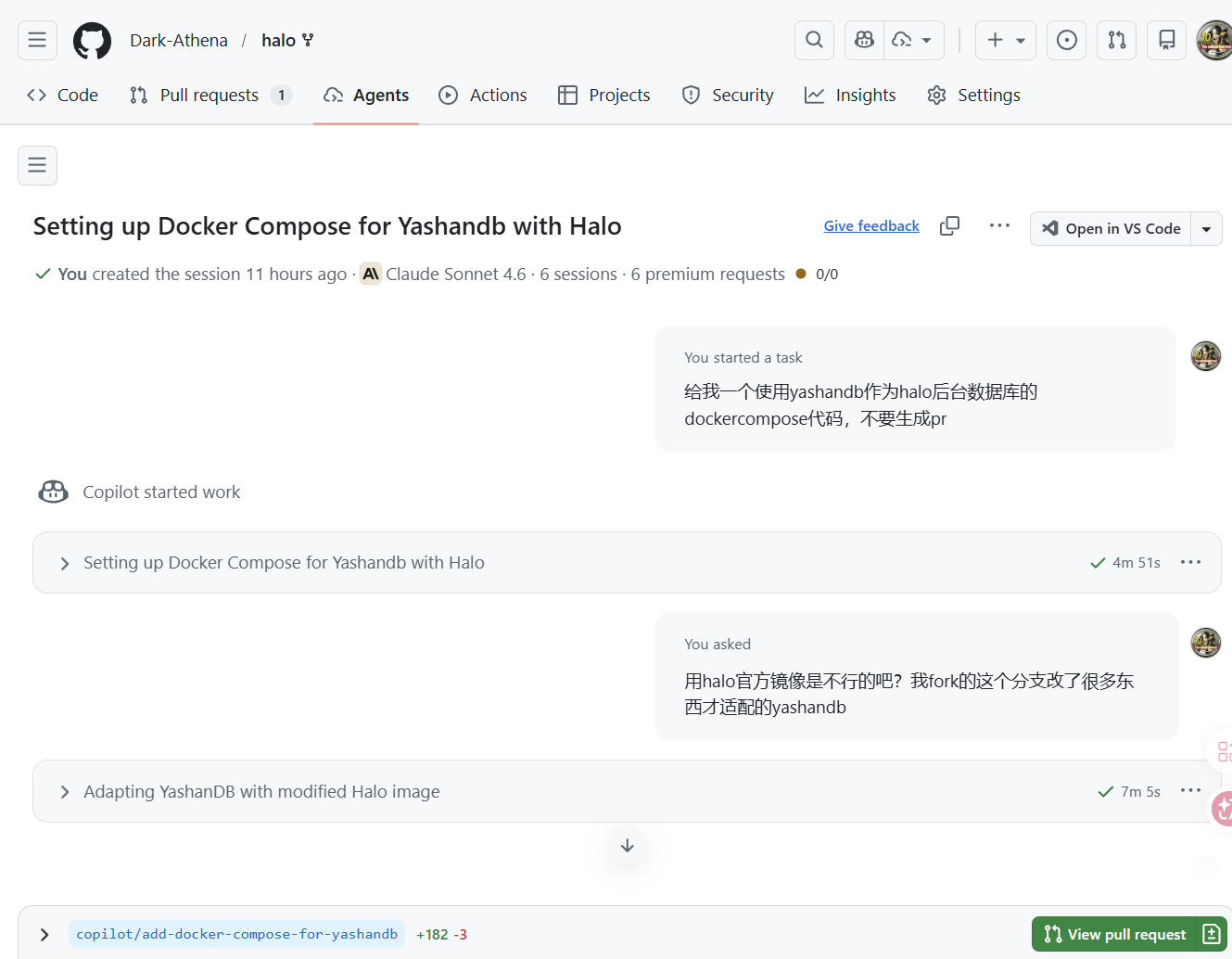
Task: Expand 'Setting up Docker Compose' session log
Action: [65, 563]
